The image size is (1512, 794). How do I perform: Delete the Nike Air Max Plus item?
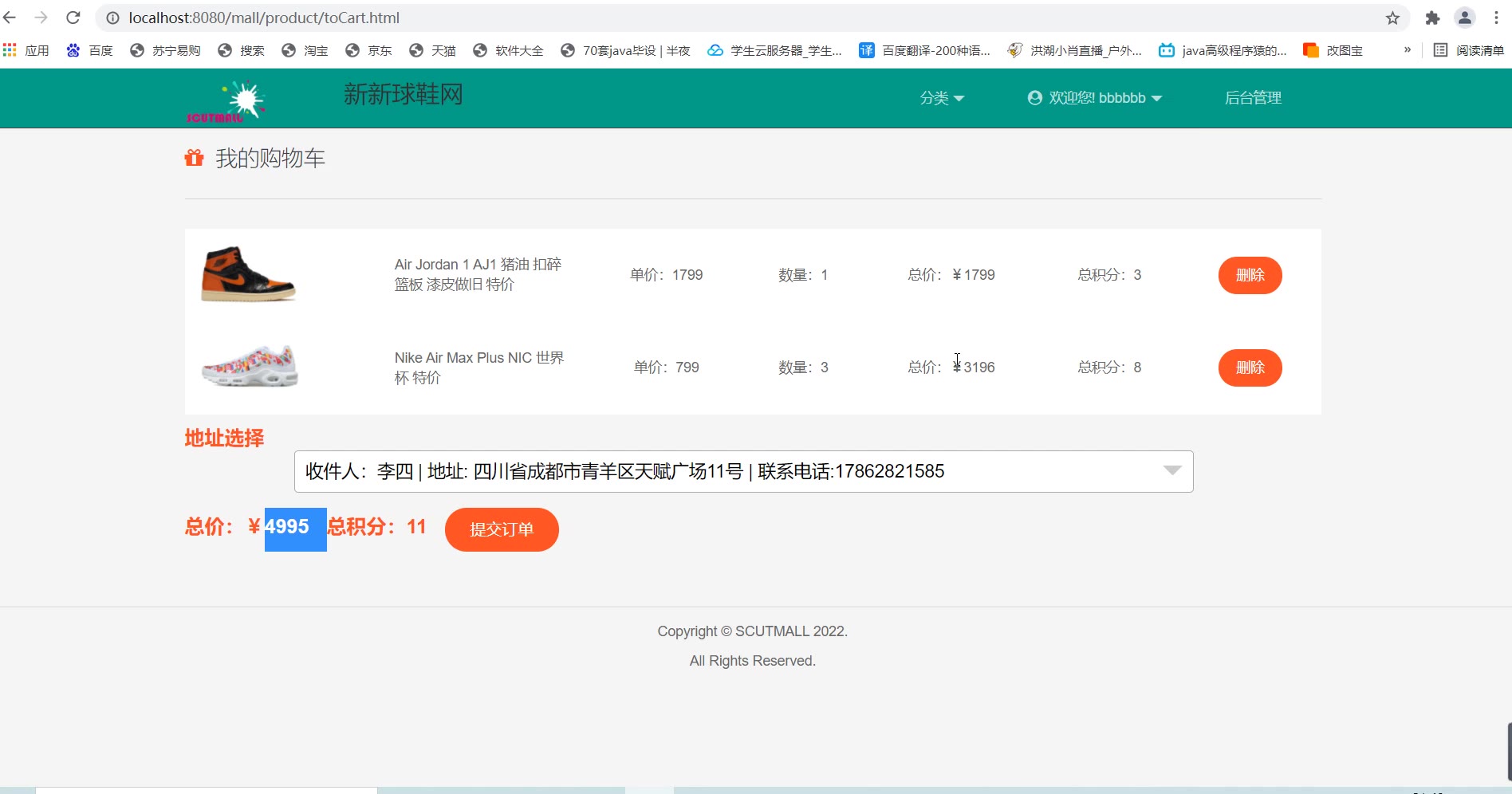click(1250, 368)
